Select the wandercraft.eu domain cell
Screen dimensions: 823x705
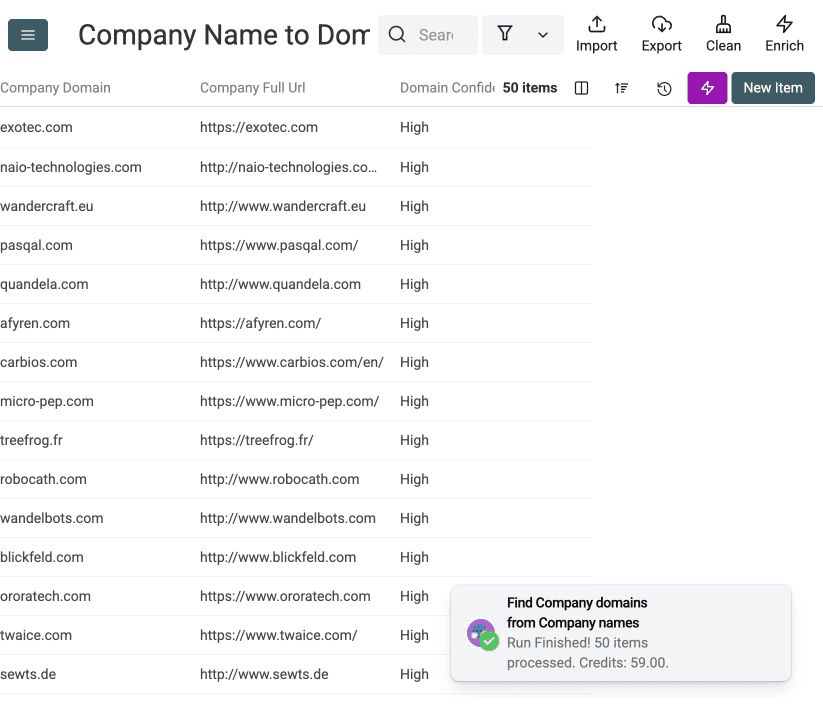(x=47, y=206)
